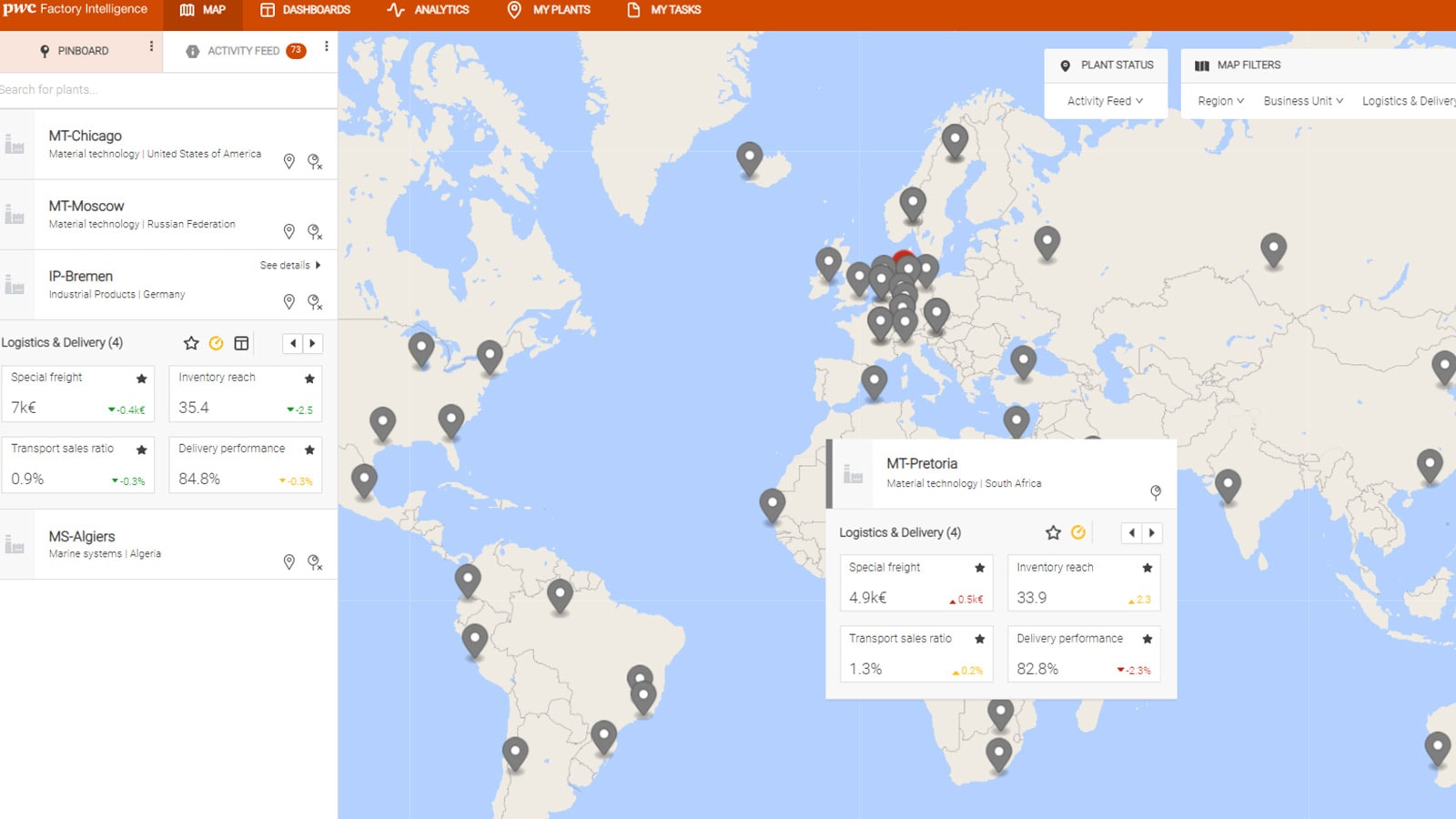The image size is (1456, 819).
Task: Star the Inventory reach KPI in MT-Pretoria popup
Action: point(1147,566)
